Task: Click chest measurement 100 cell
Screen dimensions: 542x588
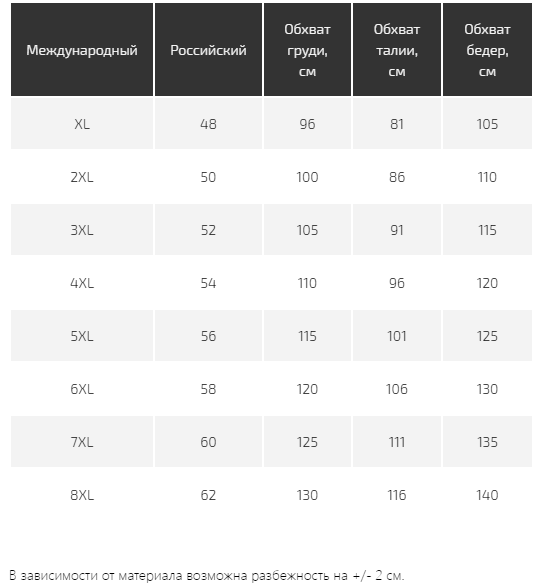Action: (307, 177)
